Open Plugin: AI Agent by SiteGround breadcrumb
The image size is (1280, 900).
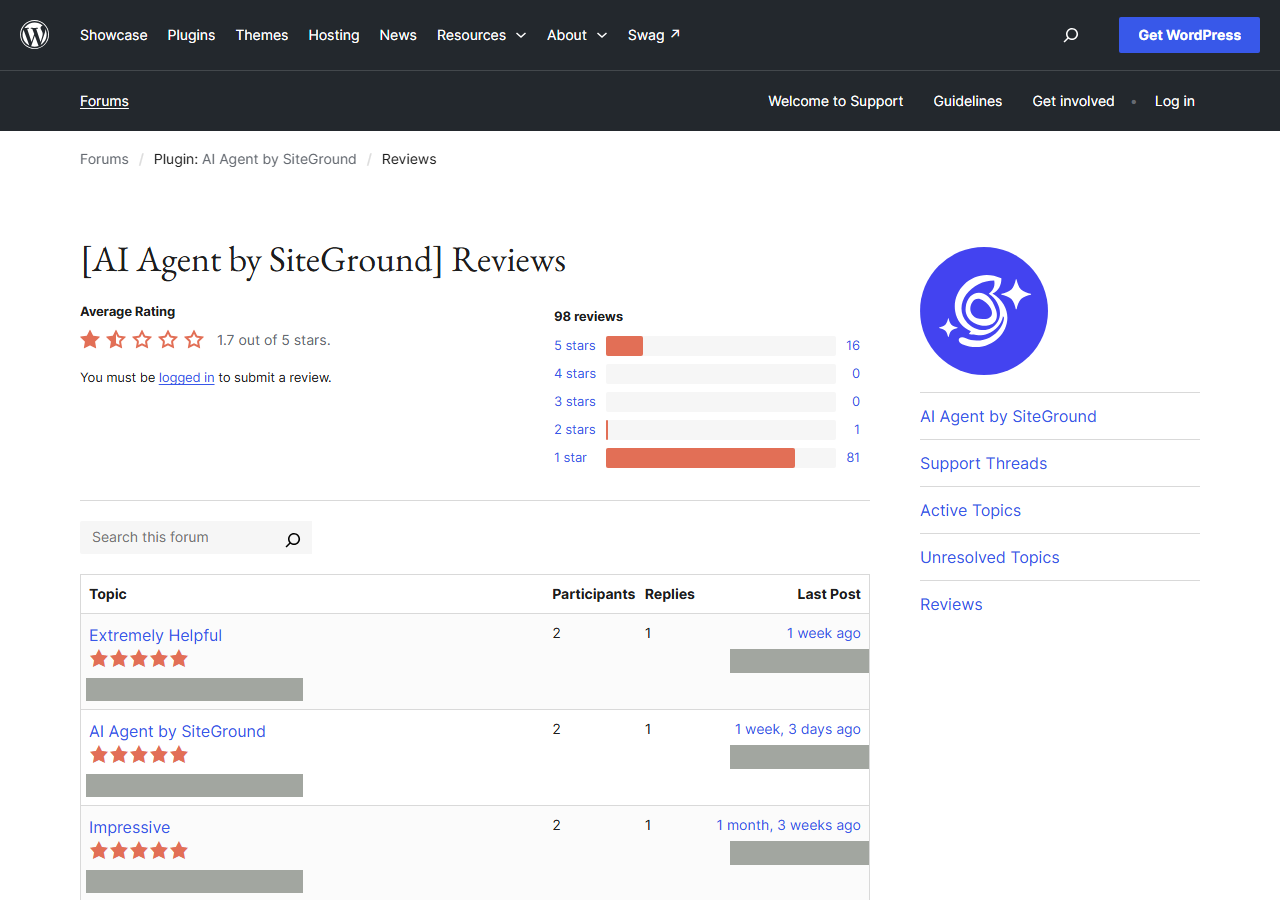(255, 159)
